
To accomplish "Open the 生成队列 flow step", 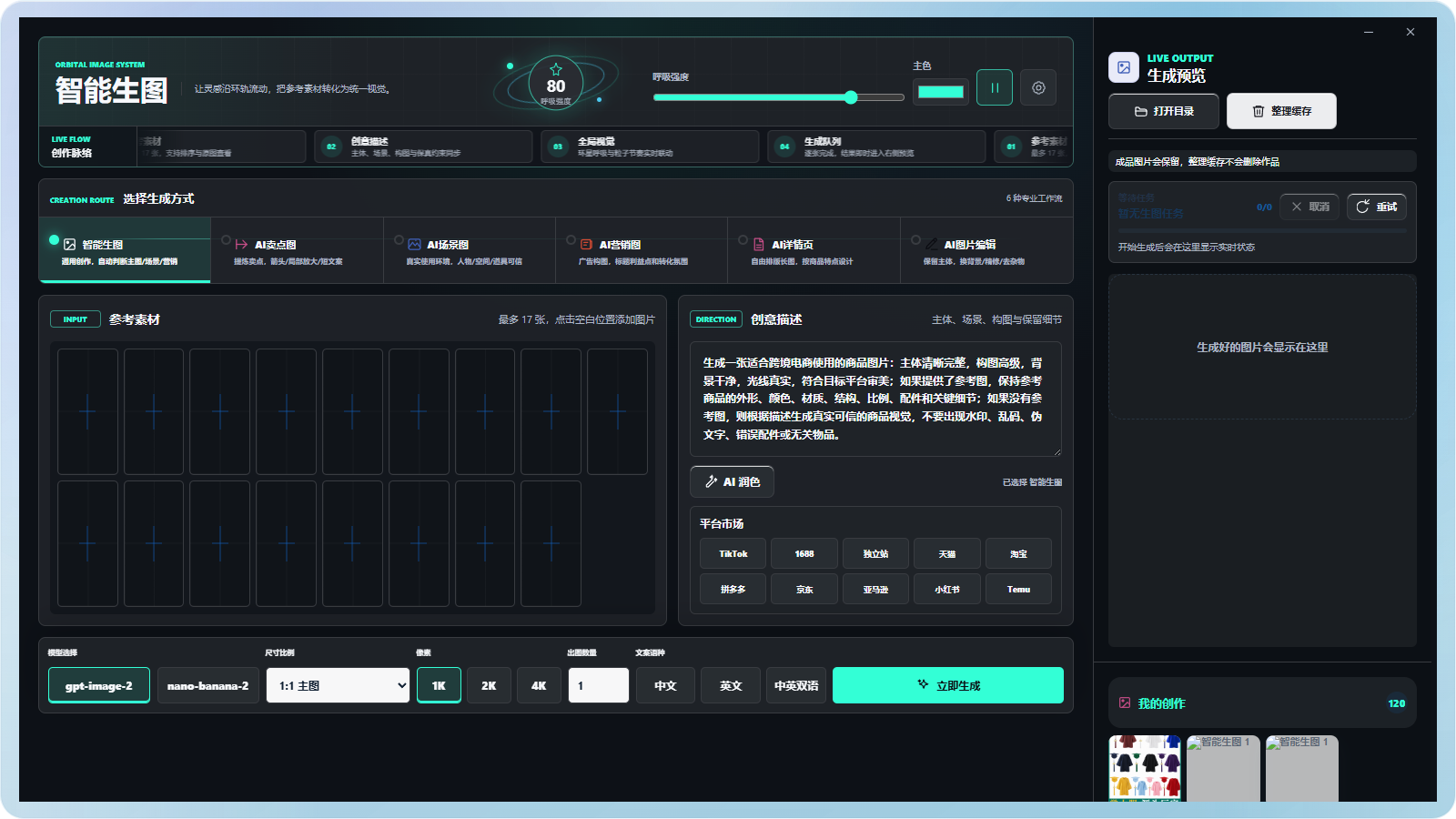I will click(x=876, y=147).
